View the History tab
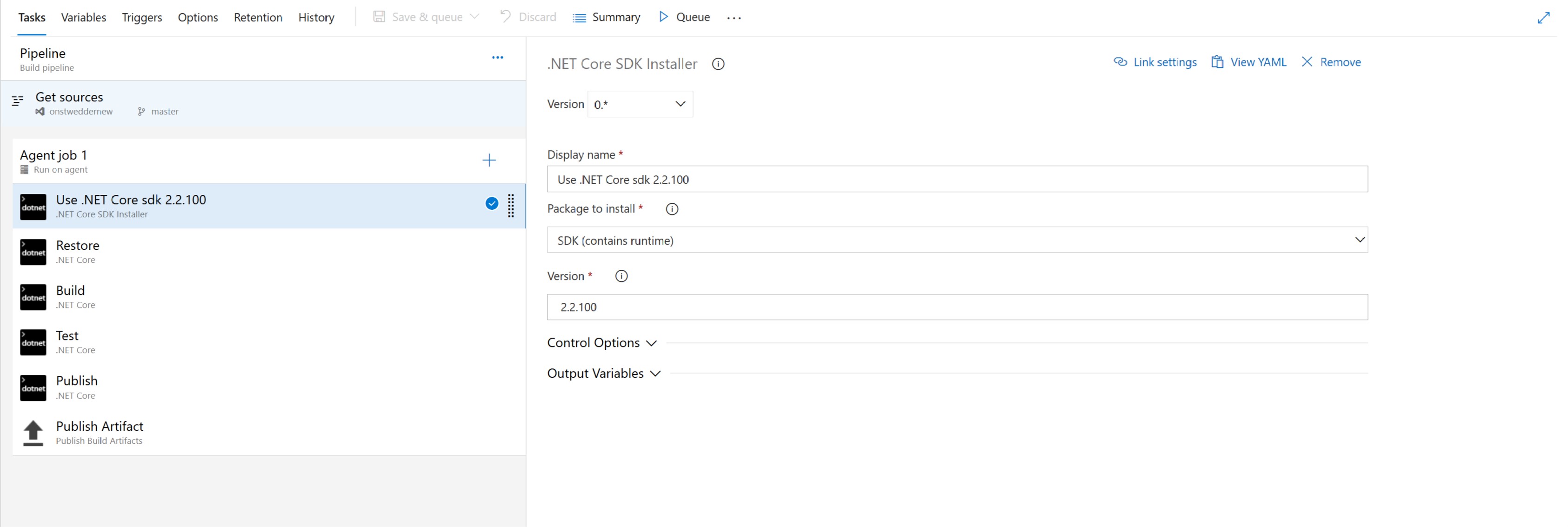 (316, 17)
